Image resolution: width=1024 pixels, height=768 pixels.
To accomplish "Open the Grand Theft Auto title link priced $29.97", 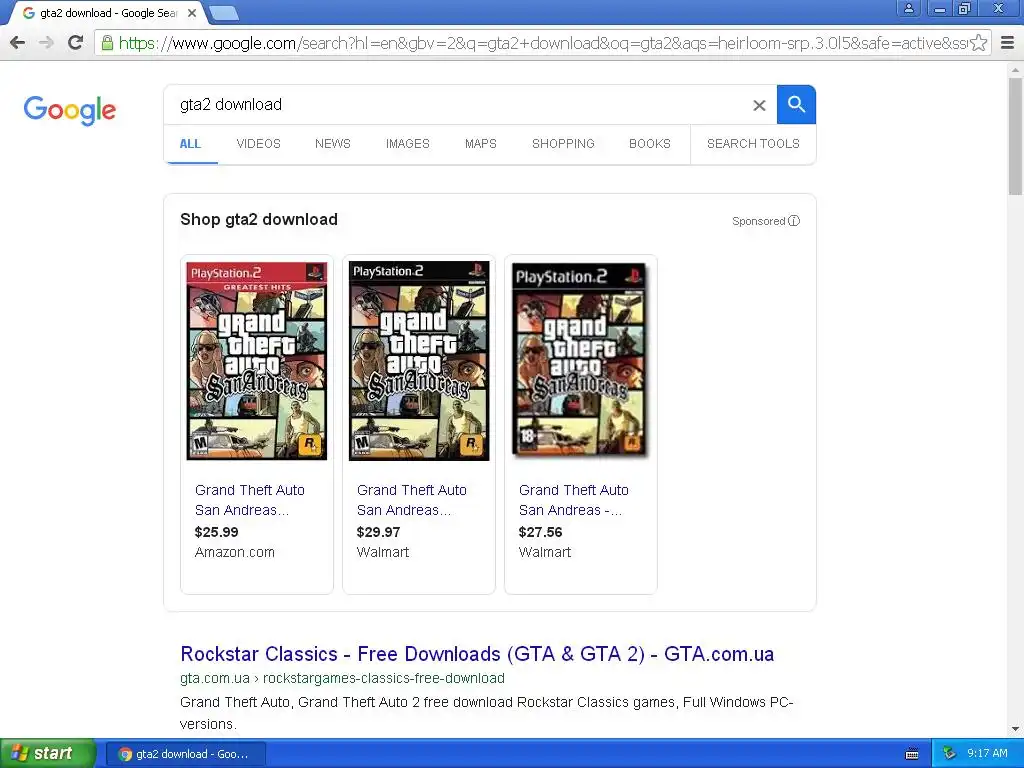I will 411,500.
